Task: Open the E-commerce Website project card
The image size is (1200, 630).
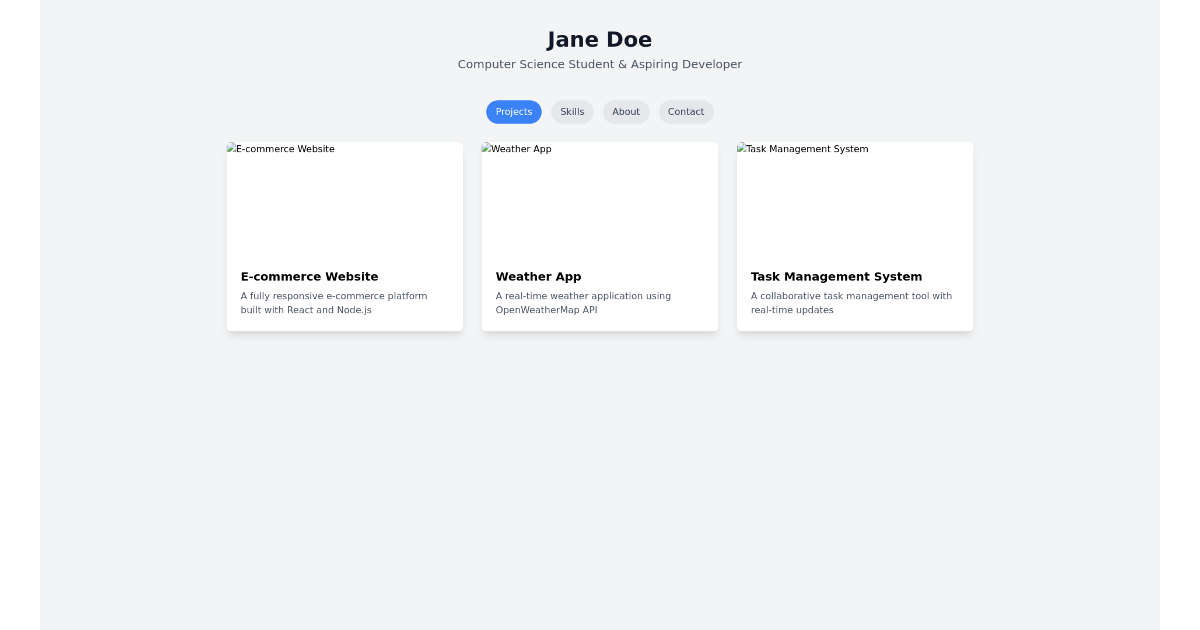Action: [x=344, y=237]
